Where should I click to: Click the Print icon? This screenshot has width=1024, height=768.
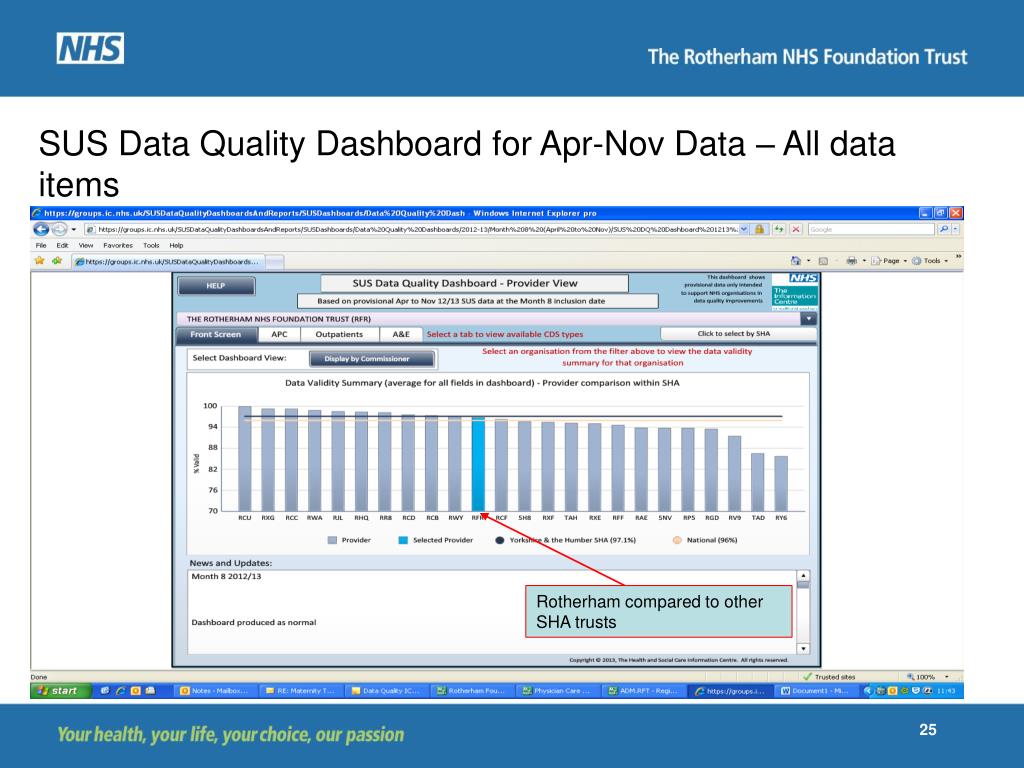(852, 261)
